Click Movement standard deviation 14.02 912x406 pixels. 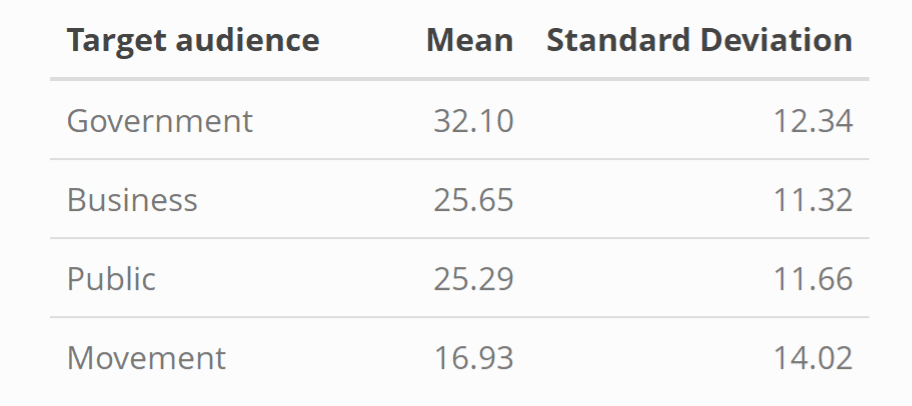(x=812, y=357)
